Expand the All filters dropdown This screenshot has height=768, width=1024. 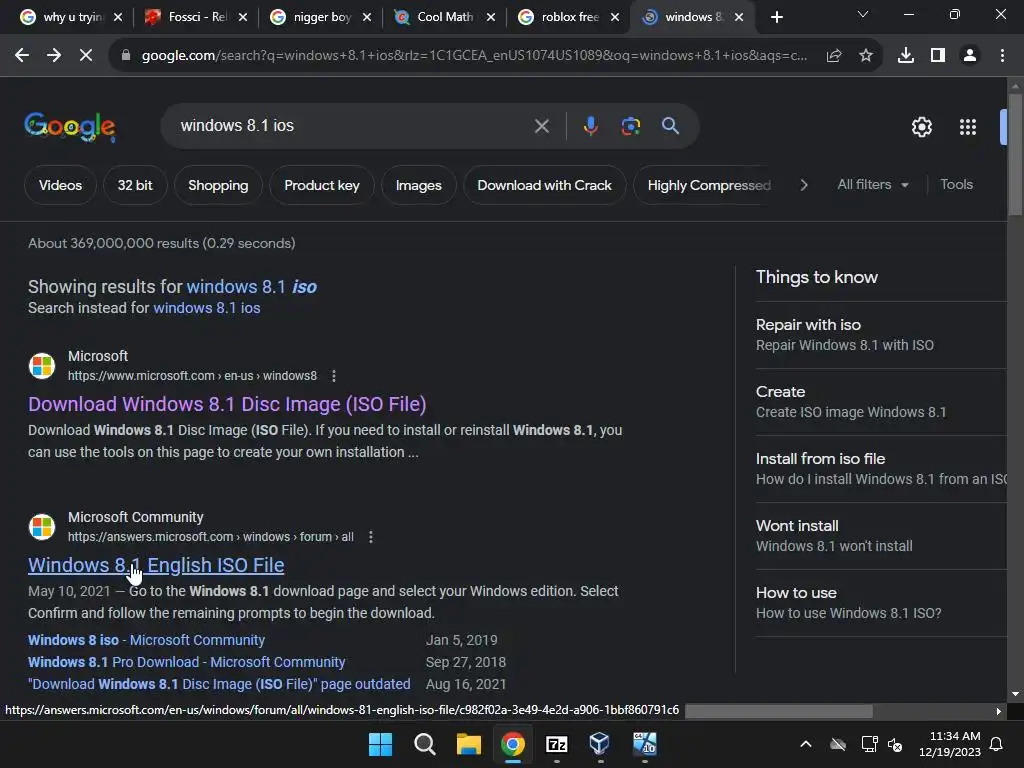(873, 185)
